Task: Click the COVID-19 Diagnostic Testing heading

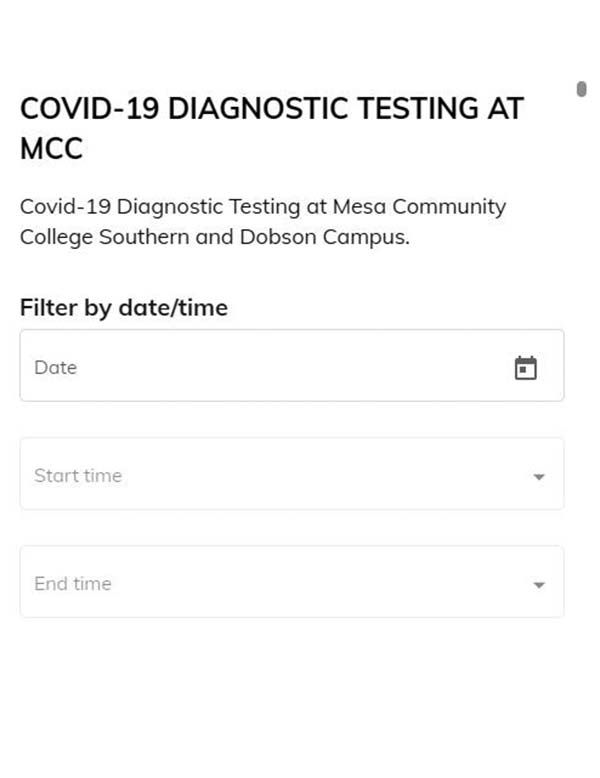Action: pos(271,109)
